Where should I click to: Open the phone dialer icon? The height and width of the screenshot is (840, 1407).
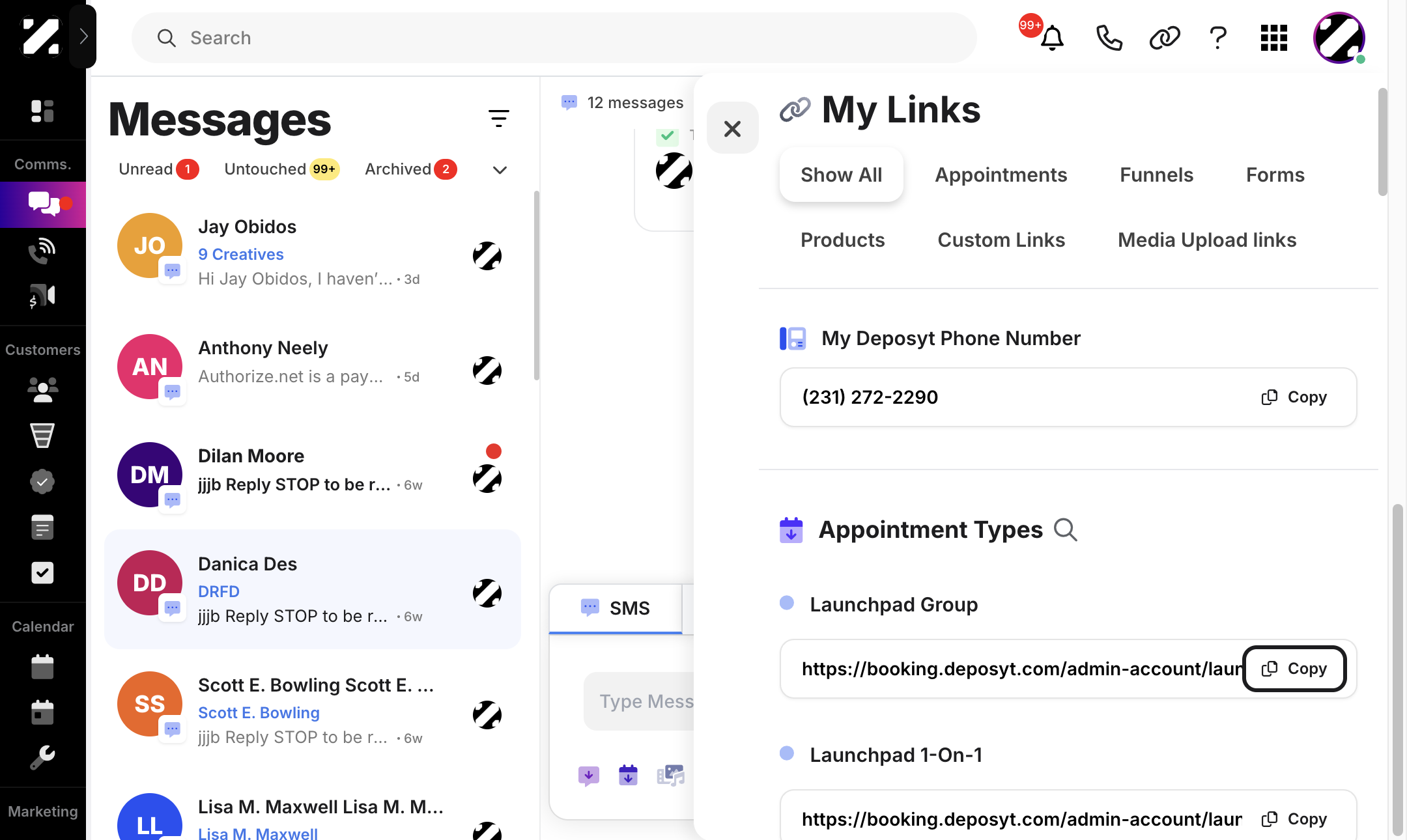click(x=1109, y=38)
